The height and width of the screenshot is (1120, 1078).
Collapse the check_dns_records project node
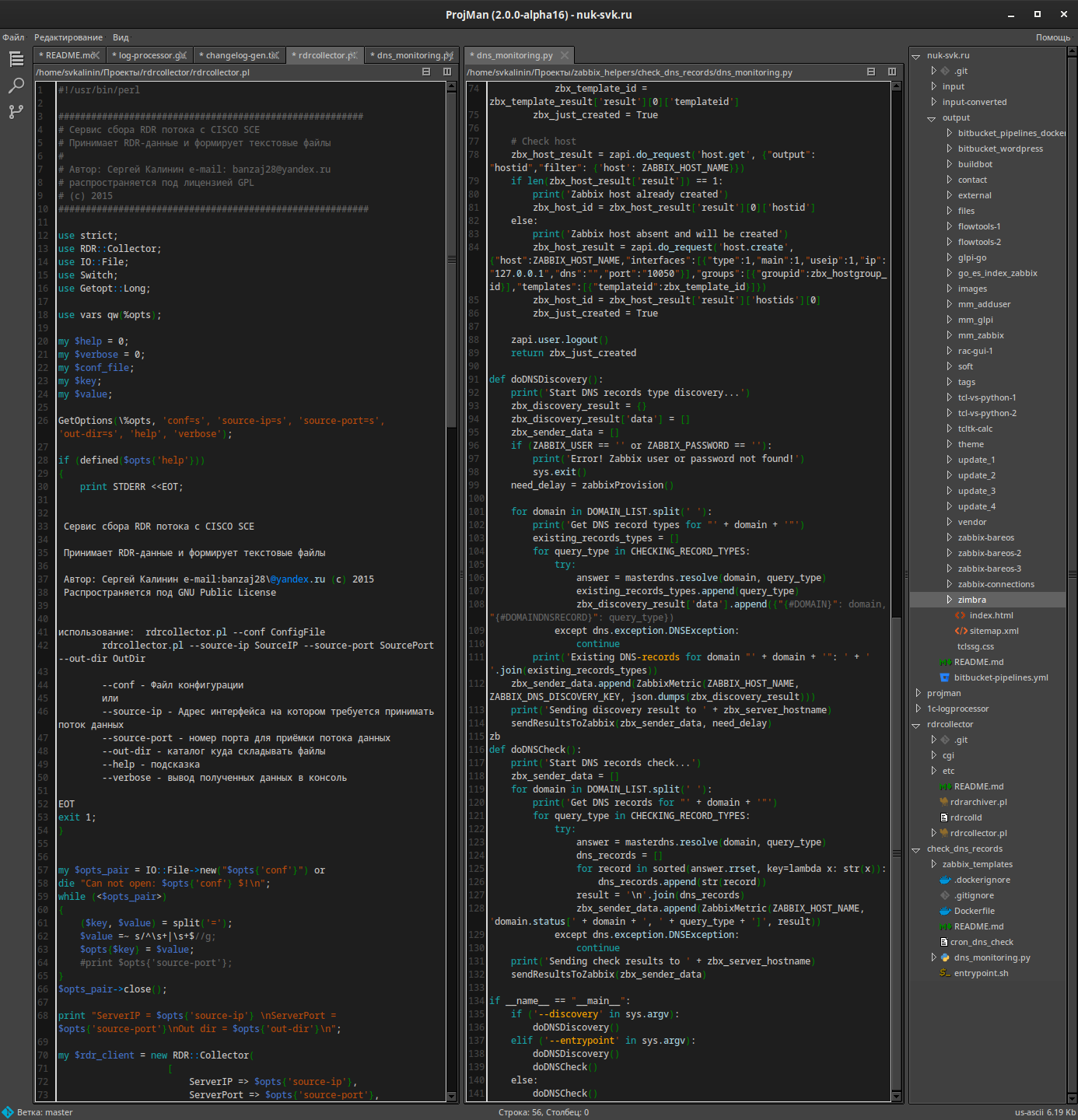pyautogui.click(x=916, y=849)
